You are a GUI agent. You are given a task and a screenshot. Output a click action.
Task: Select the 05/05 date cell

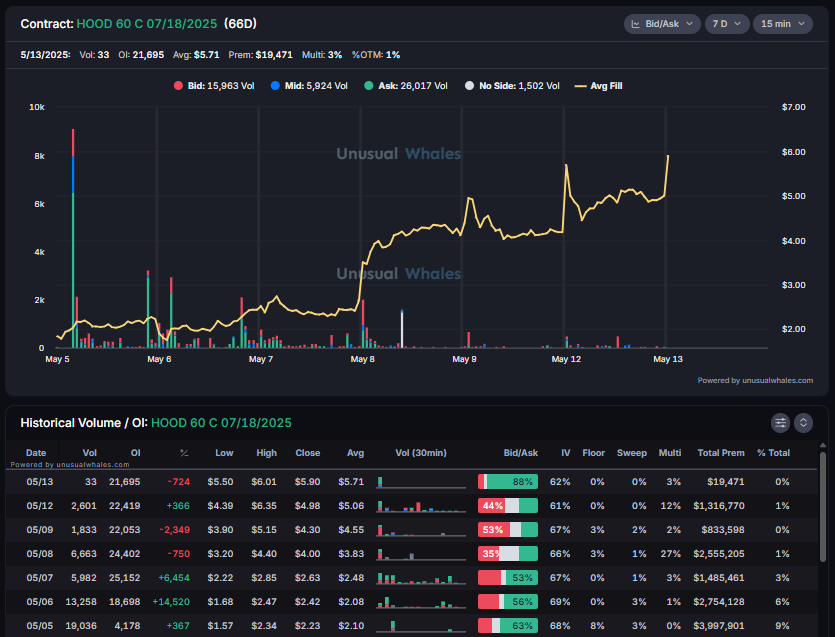(39, 625)
